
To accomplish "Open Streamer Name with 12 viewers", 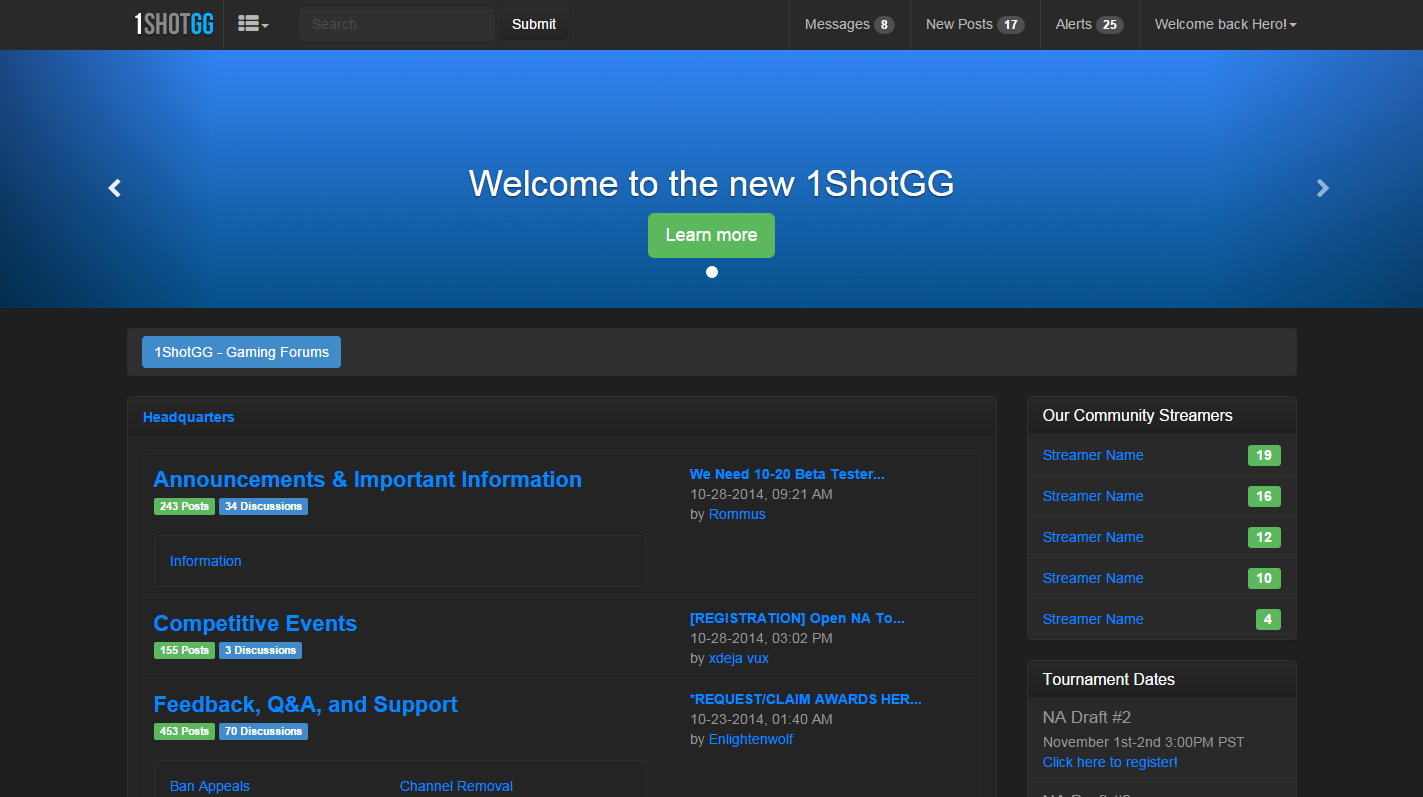I will [1093, 537].
